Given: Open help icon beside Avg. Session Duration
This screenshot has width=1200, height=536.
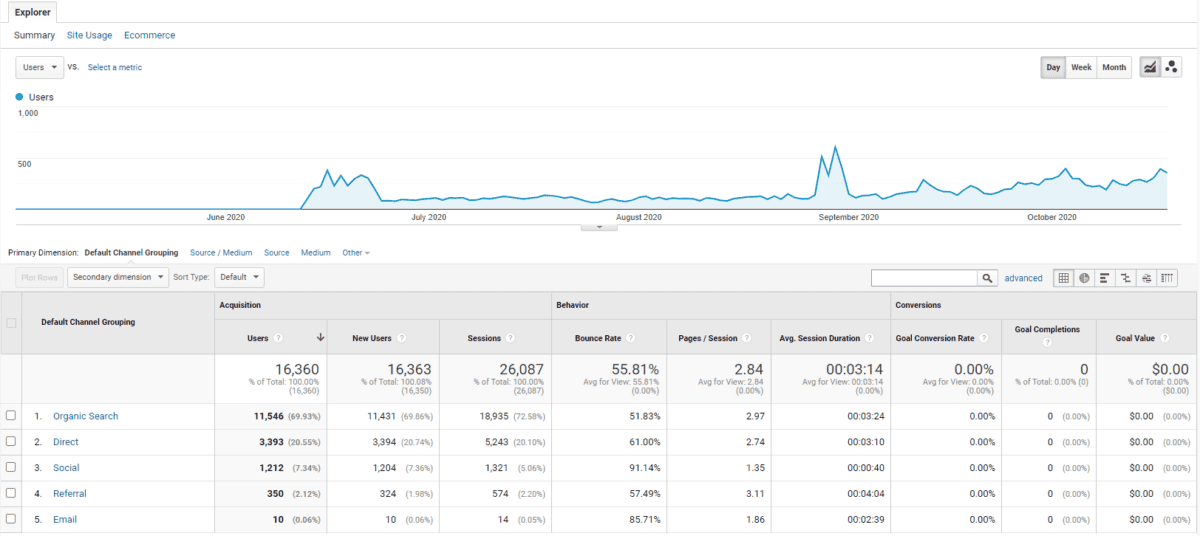Looking at the screenshot, I should pos(870,338).
